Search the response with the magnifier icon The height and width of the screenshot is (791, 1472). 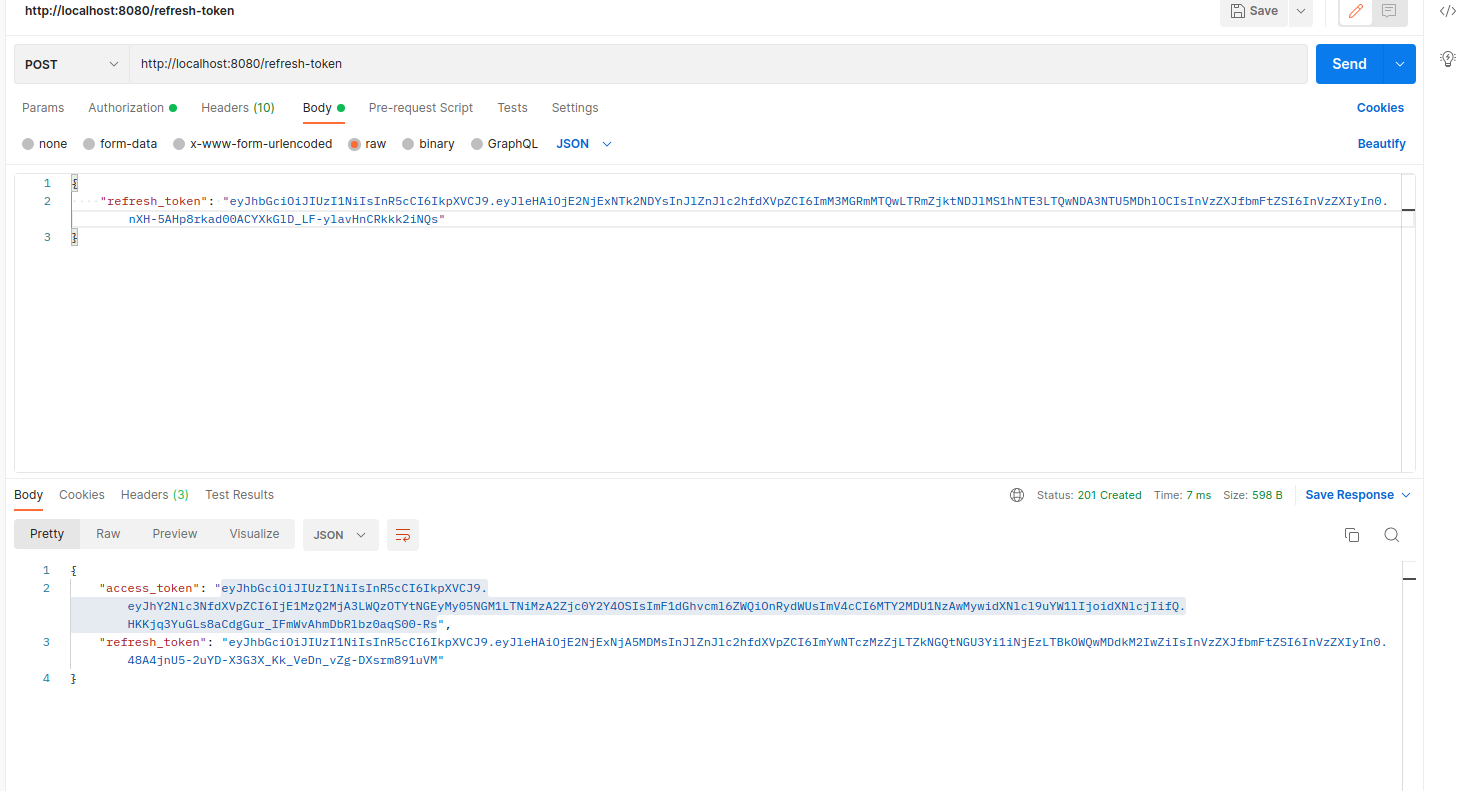pyautogui.click(x=1391, y=534)
